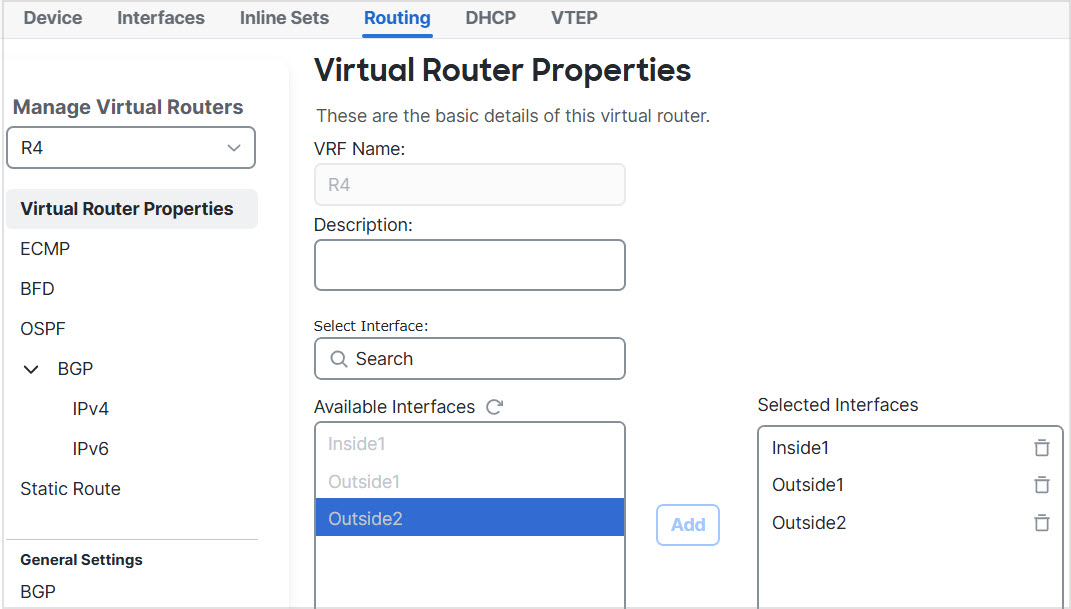
Task: Open BGP under General Settings
Action: [x=37, y=591]
